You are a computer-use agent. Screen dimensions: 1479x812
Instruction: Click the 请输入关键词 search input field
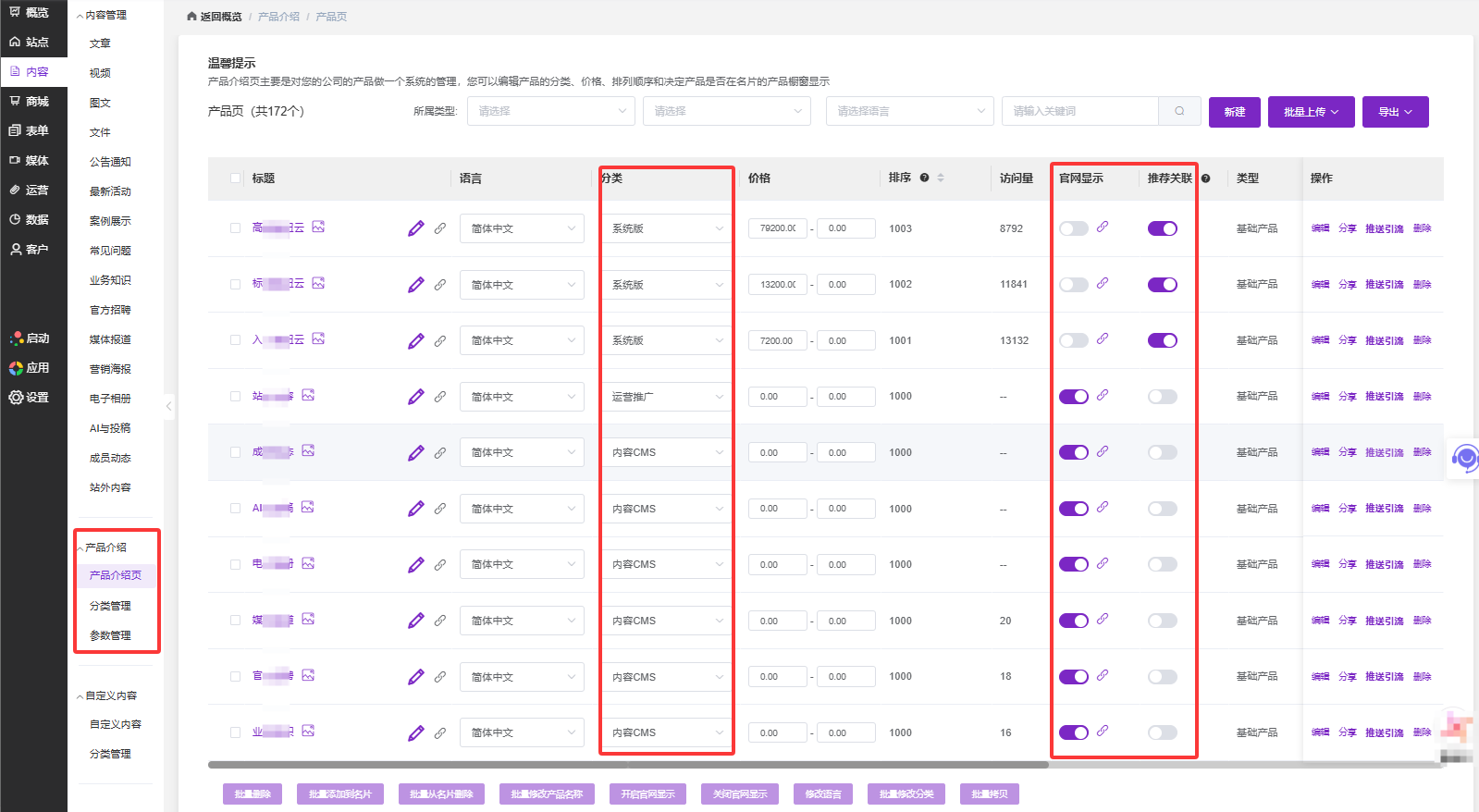tap(1079, 111)
